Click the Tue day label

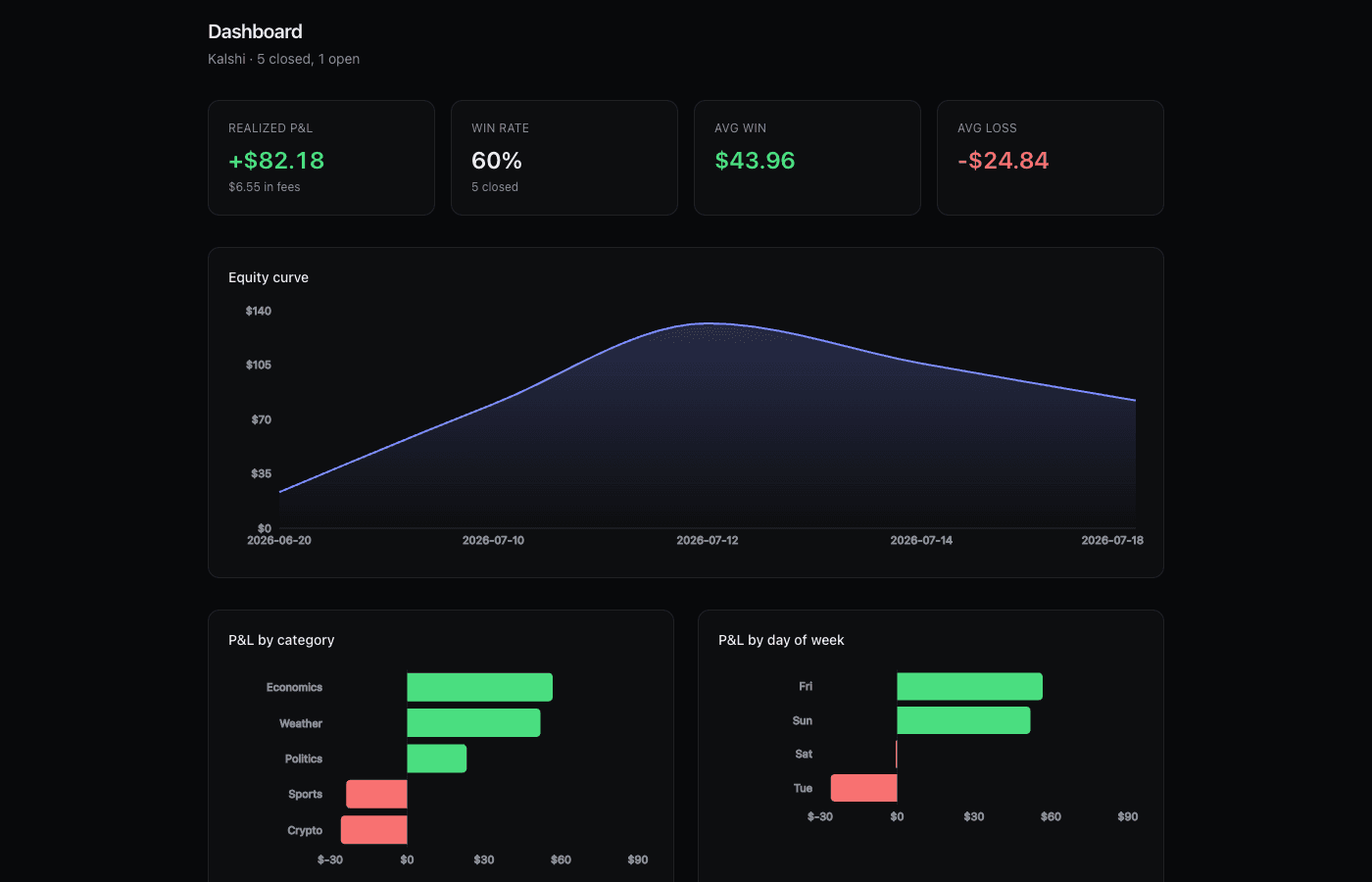pos(803,788)
